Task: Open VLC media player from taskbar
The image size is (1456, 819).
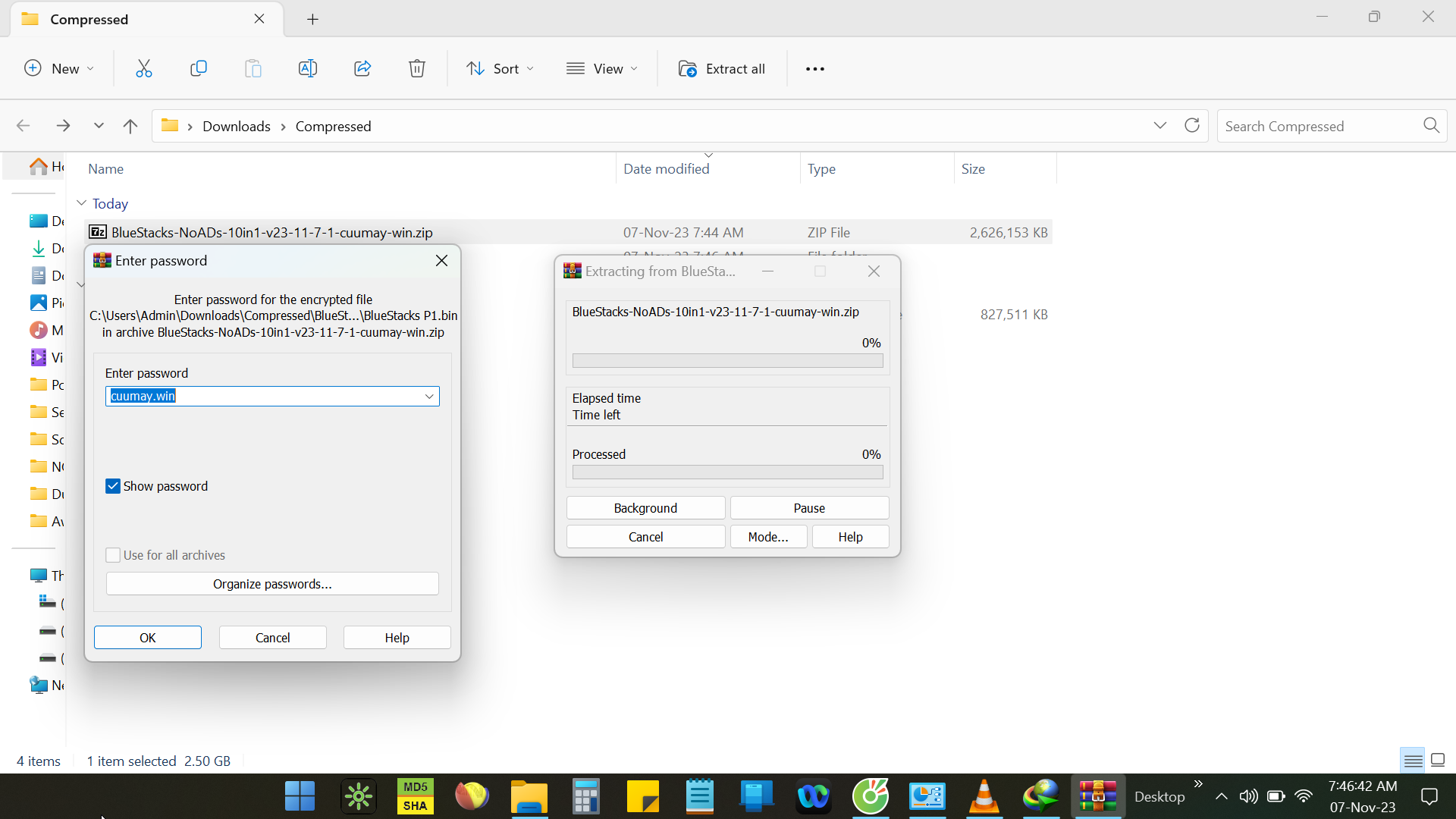Action: tap(984, 796)
